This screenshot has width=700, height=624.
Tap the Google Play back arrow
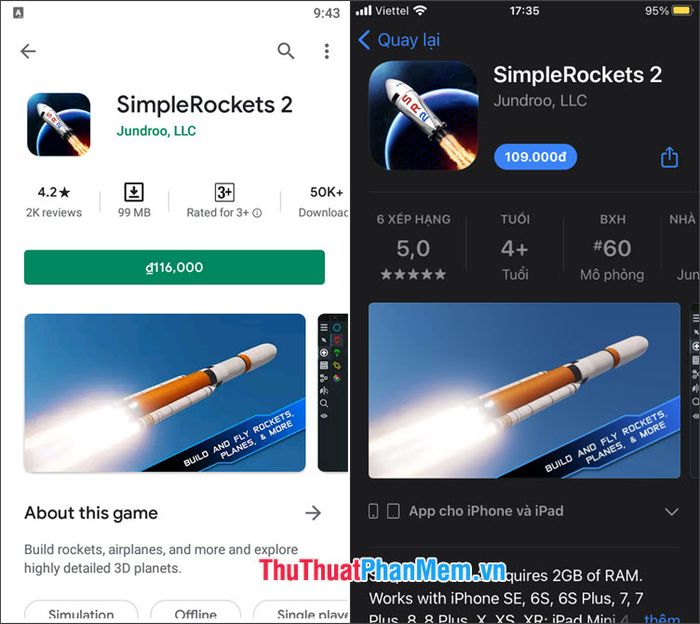tap(28, 51)
